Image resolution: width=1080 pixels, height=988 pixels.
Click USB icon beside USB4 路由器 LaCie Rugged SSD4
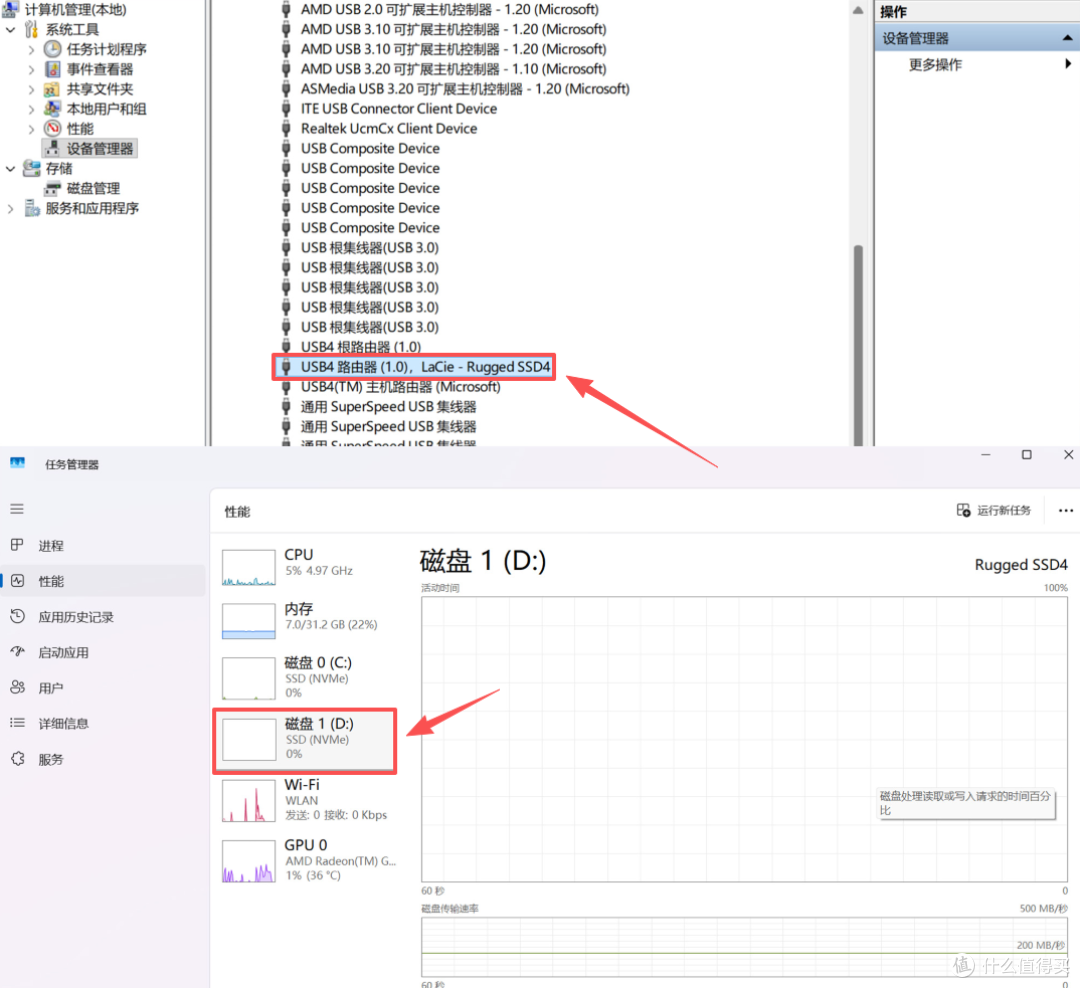[x=286, y=367]
